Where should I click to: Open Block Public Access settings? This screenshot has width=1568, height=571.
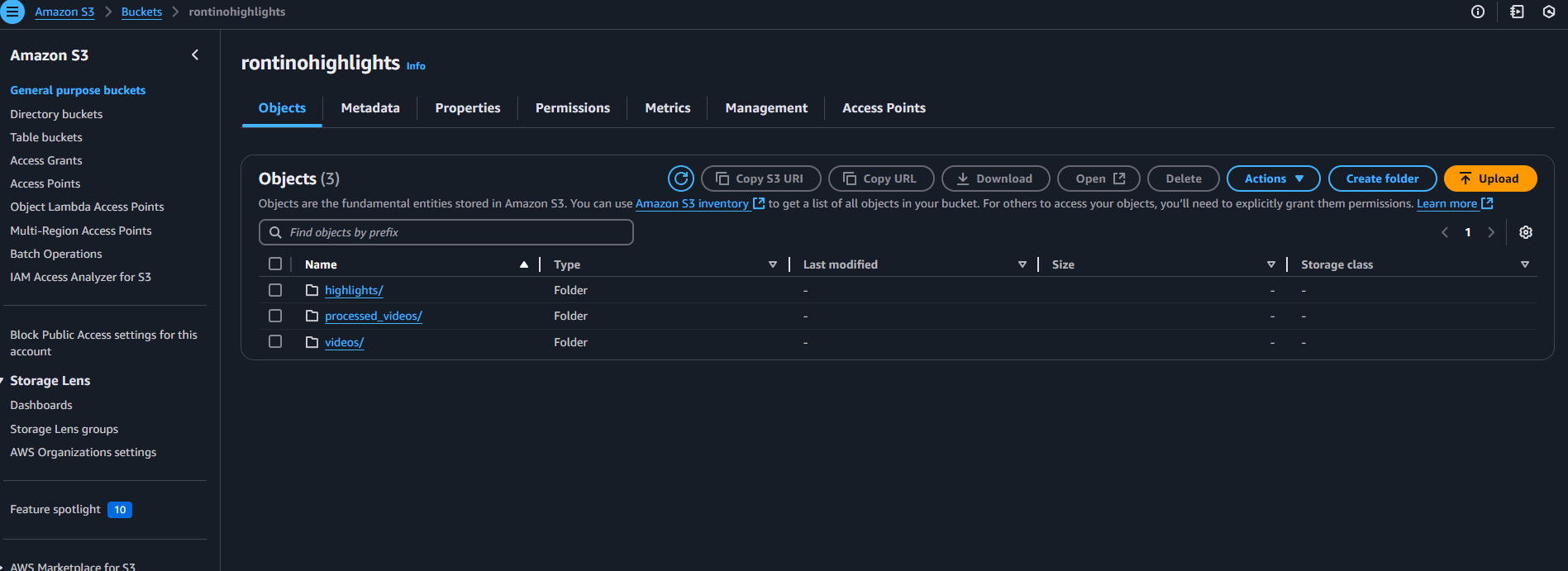click(103, 343)
